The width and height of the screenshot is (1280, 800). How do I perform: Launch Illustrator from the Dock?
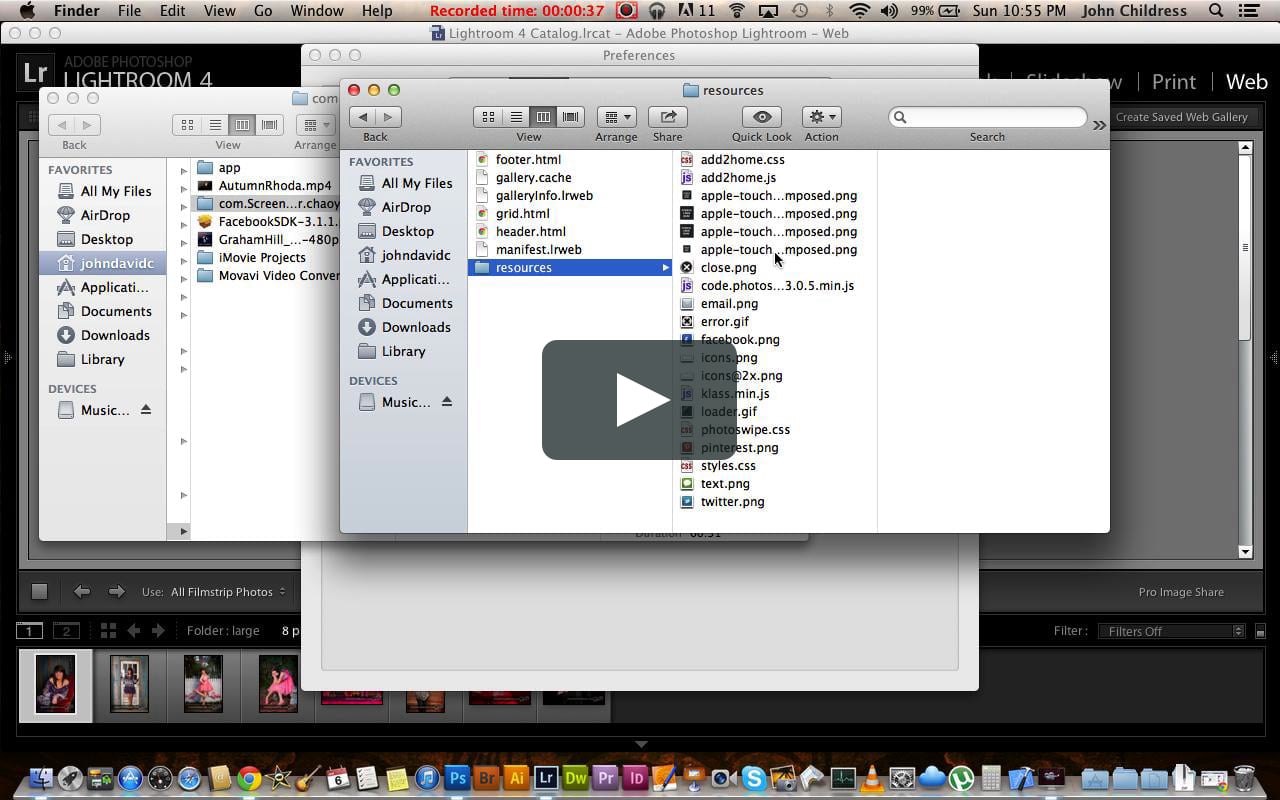click(x=517, y=778)
